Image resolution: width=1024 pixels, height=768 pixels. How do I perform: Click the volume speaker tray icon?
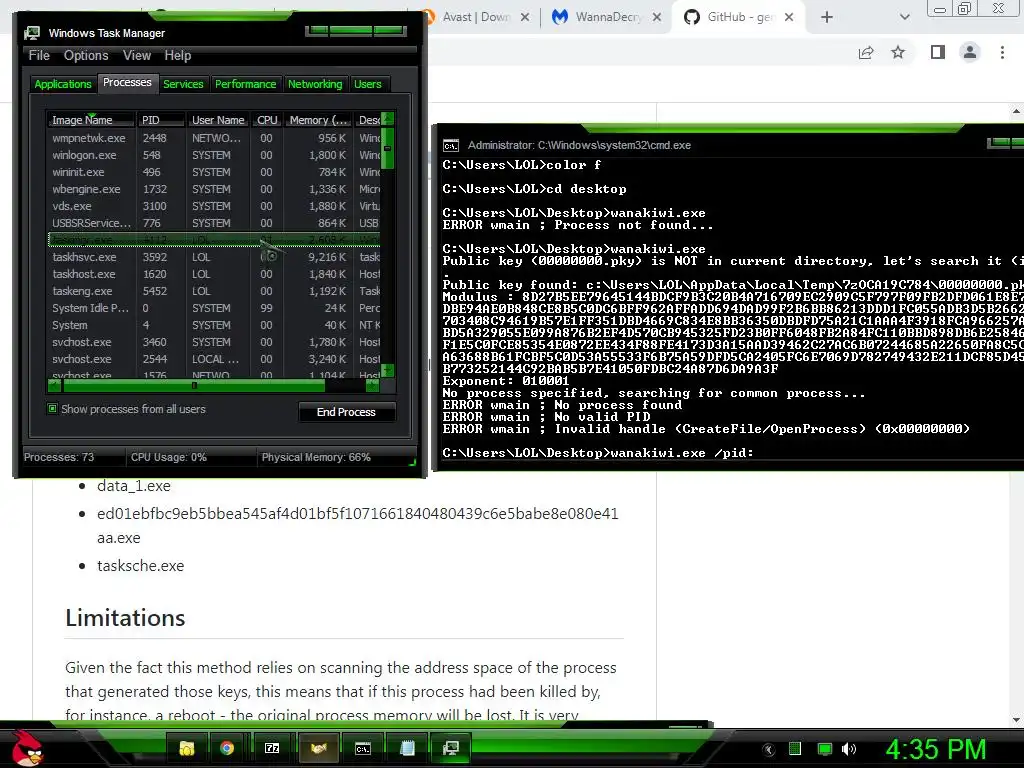click(x=848, y=749)
